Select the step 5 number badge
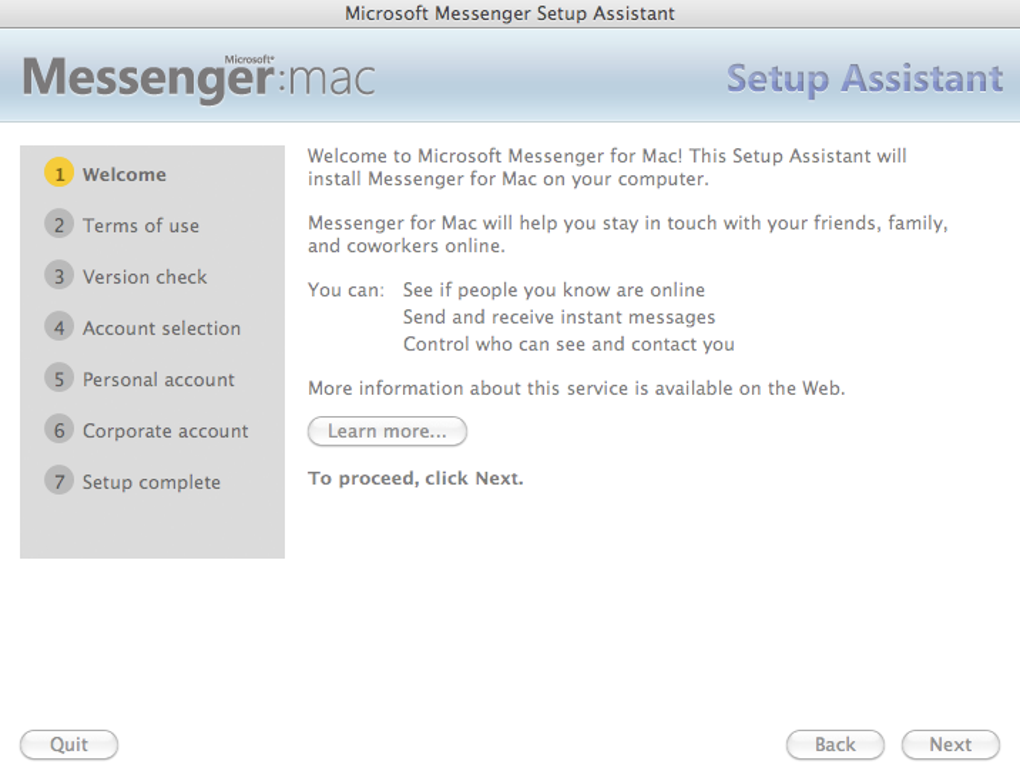Screen dimensions: 1020x781 pos(59,379)
